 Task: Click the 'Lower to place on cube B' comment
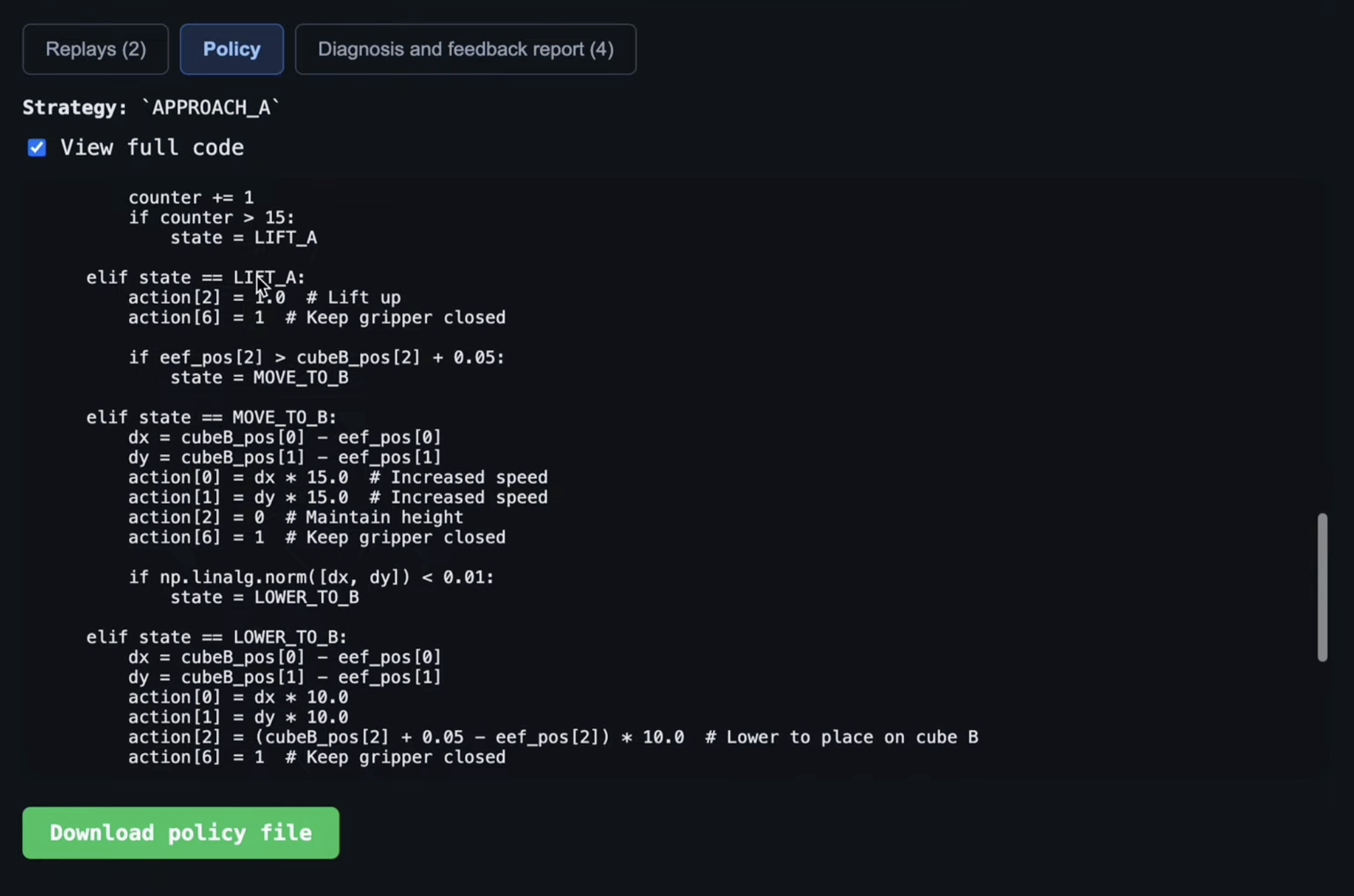click(x=842, y=737)
